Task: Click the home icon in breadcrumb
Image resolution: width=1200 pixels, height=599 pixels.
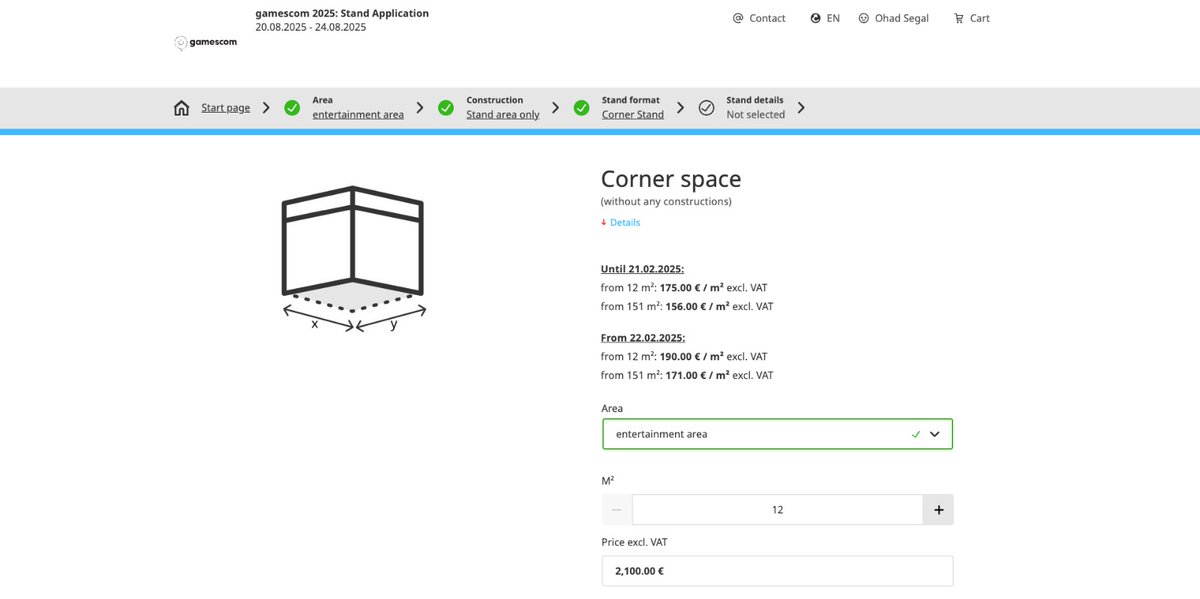Action: pos(181,108)
